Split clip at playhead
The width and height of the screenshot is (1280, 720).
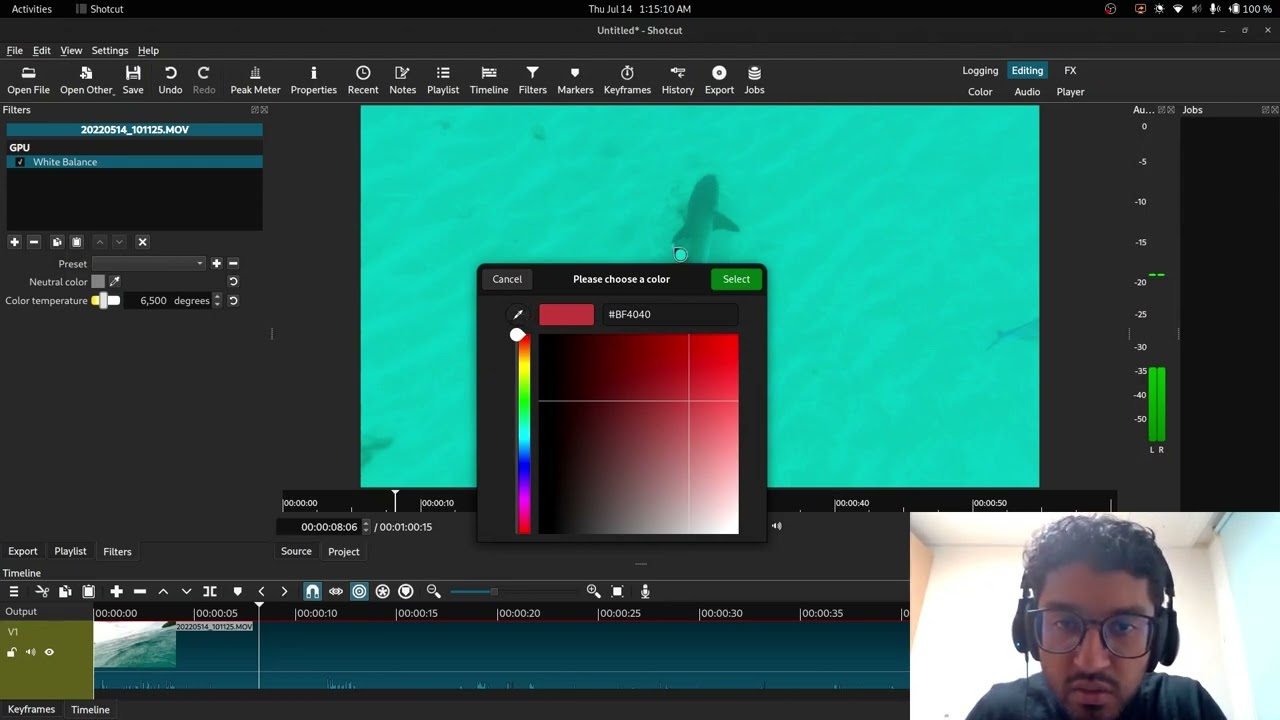point(210,592)
